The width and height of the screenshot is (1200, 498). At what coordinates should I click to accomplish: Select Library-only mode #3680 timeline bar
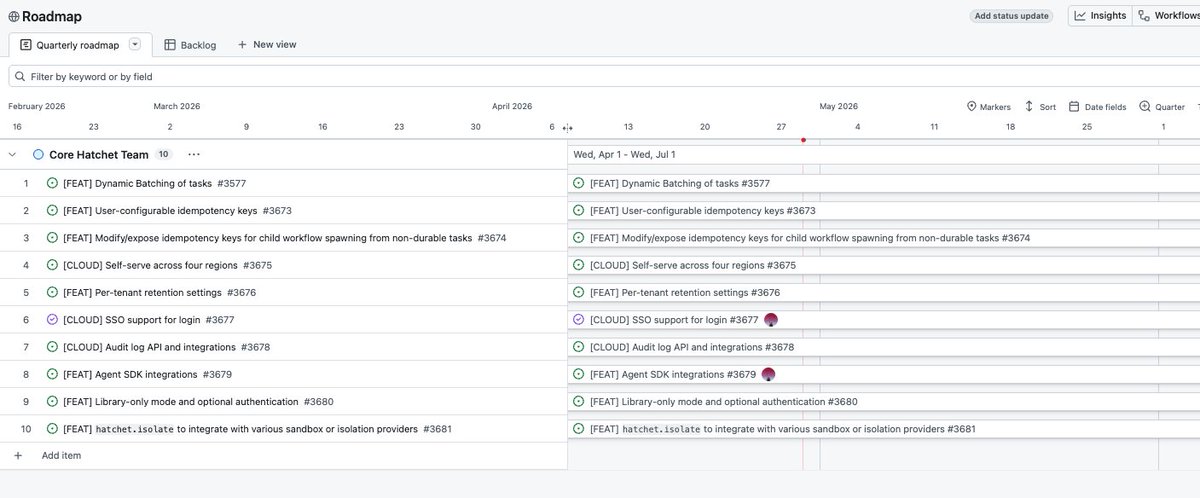click(x=884, y=401)
